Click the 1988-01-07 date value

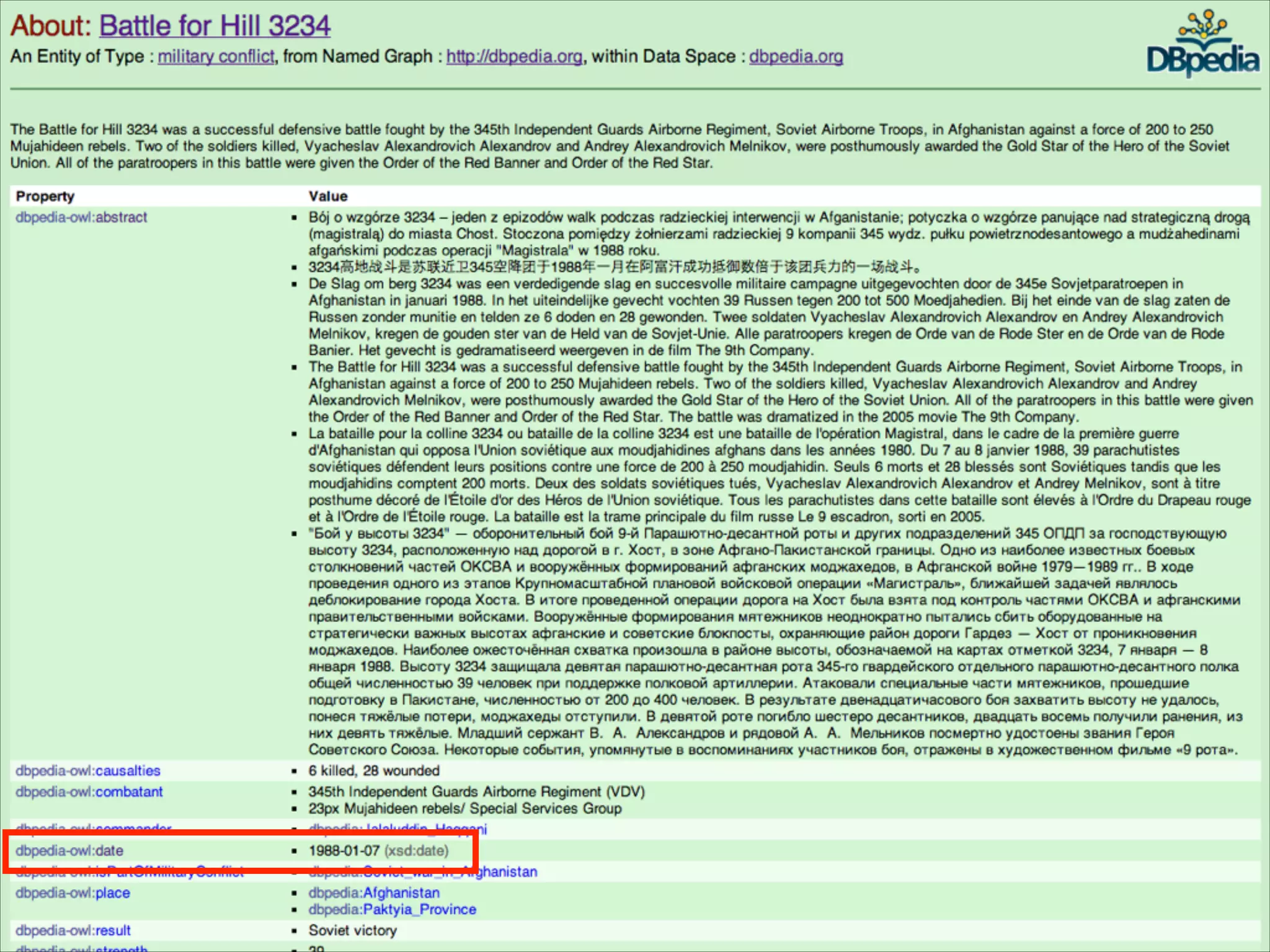344,850
